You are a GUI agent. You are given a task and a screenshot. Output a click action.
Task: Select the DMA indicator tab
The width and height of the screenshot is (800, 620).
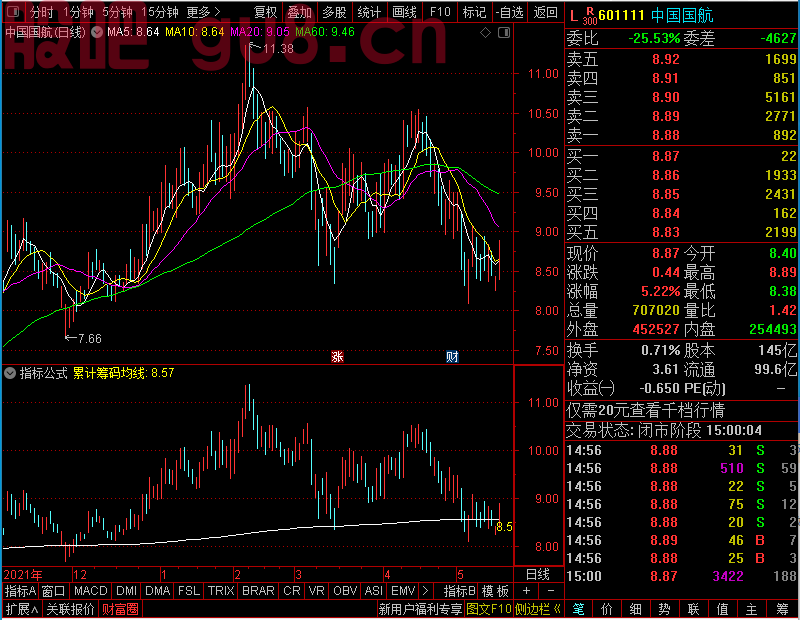[x=158, y=591]
